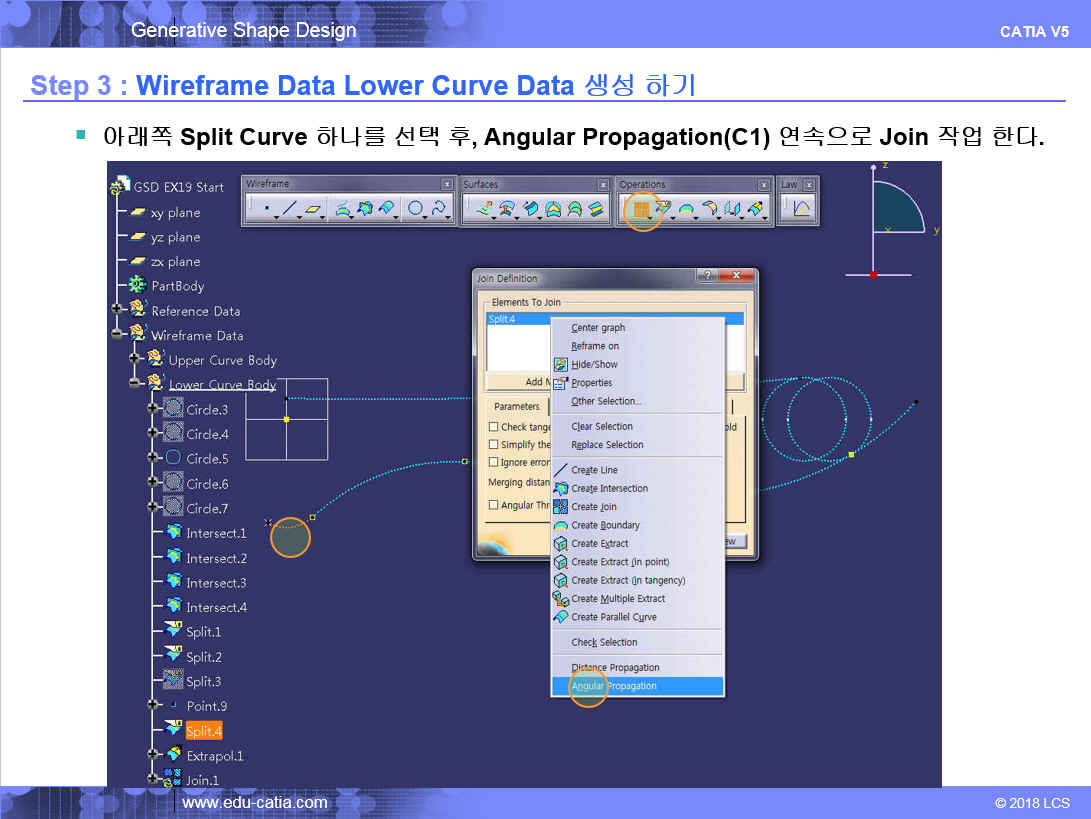Image resolution: width=1091 pixels, height=819 pixels.
Task: Enable the Check tangency checkbox
Action: [x=493, y=427]
